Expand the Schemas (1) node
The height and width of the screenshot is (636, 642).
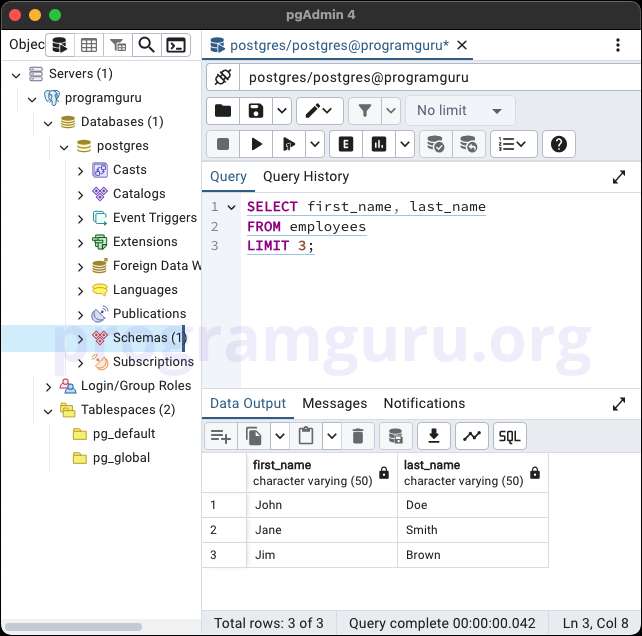[80, 339]
